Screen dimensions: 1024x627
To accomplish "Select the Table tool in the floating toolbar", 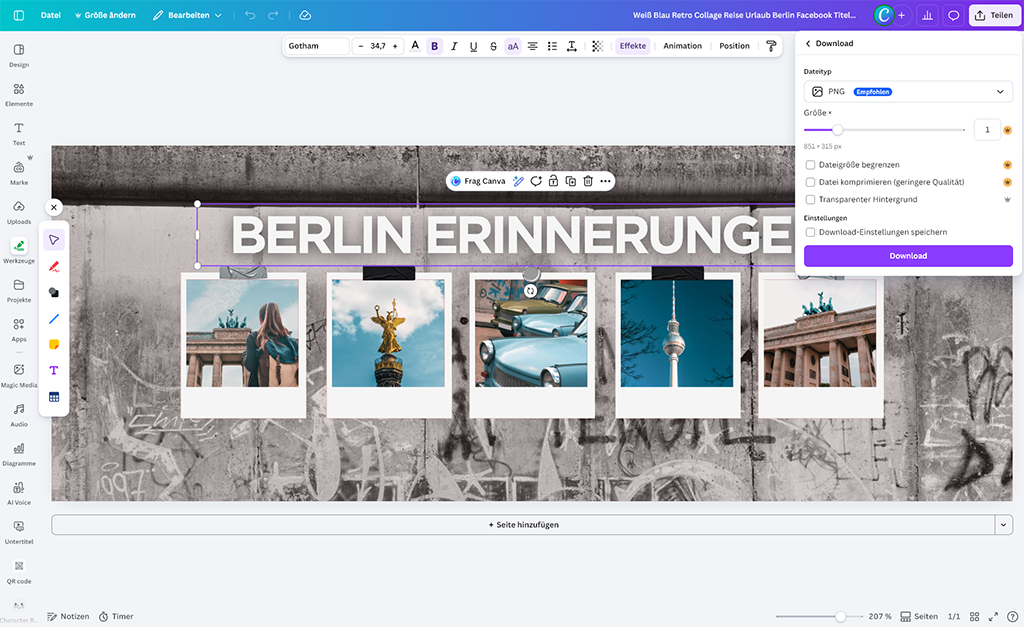I will pos(54,396).
